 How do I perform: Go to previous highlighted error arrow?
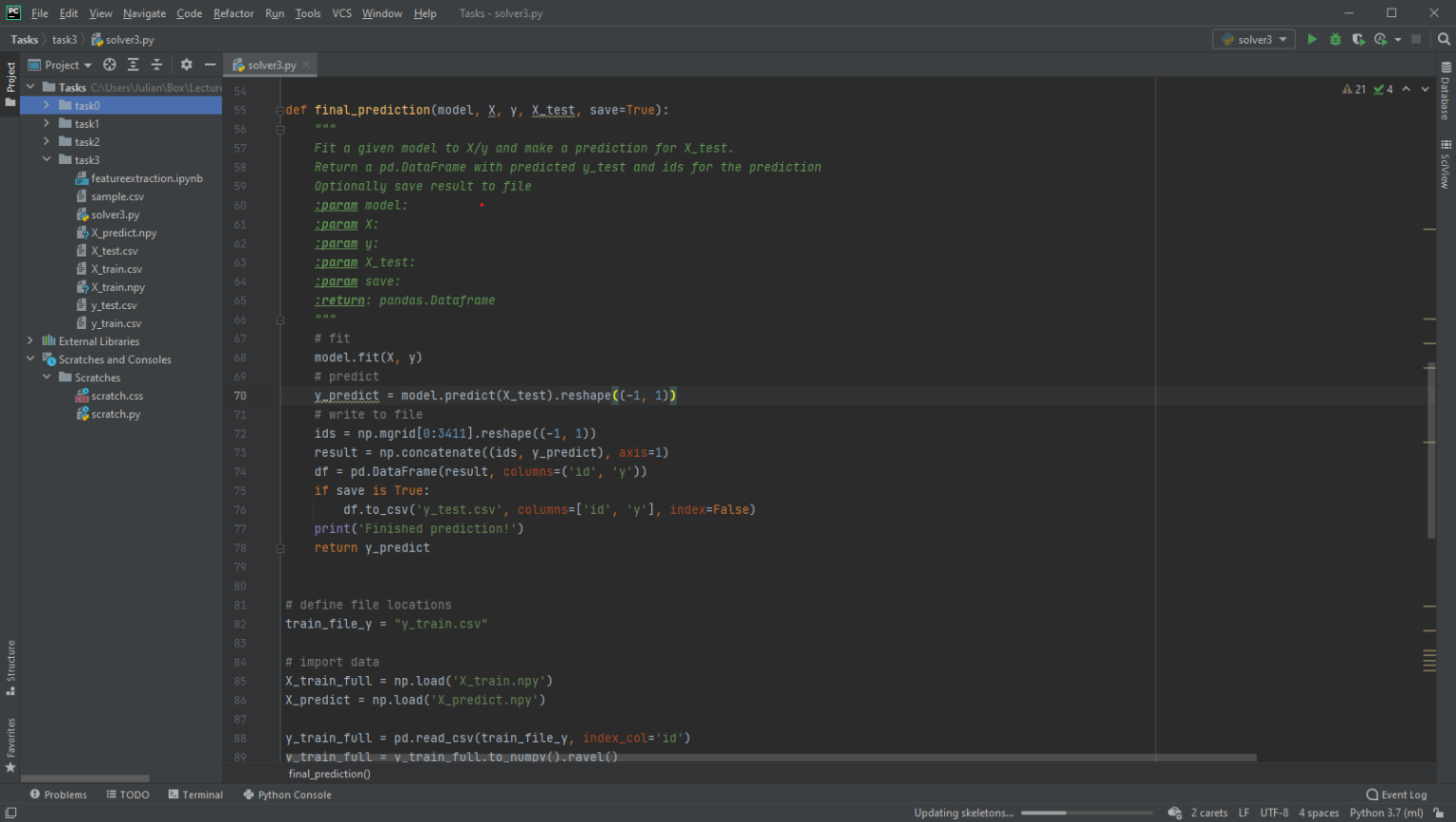(1407, 89)
